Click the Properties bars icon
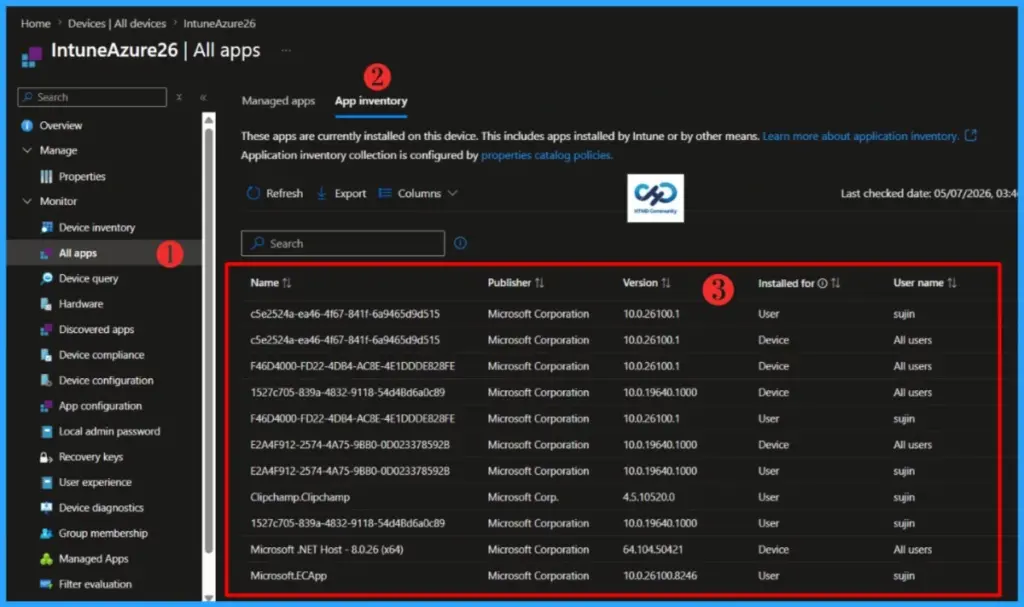 click(46, 176)
